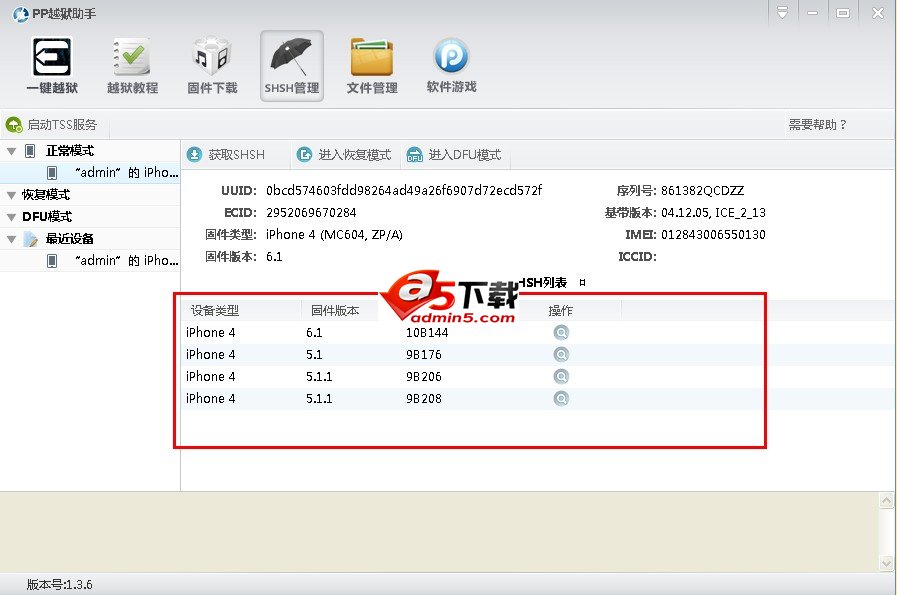View SHSH for firmware build 9B176
Viewport: 897px width, 595px height.
561,355
